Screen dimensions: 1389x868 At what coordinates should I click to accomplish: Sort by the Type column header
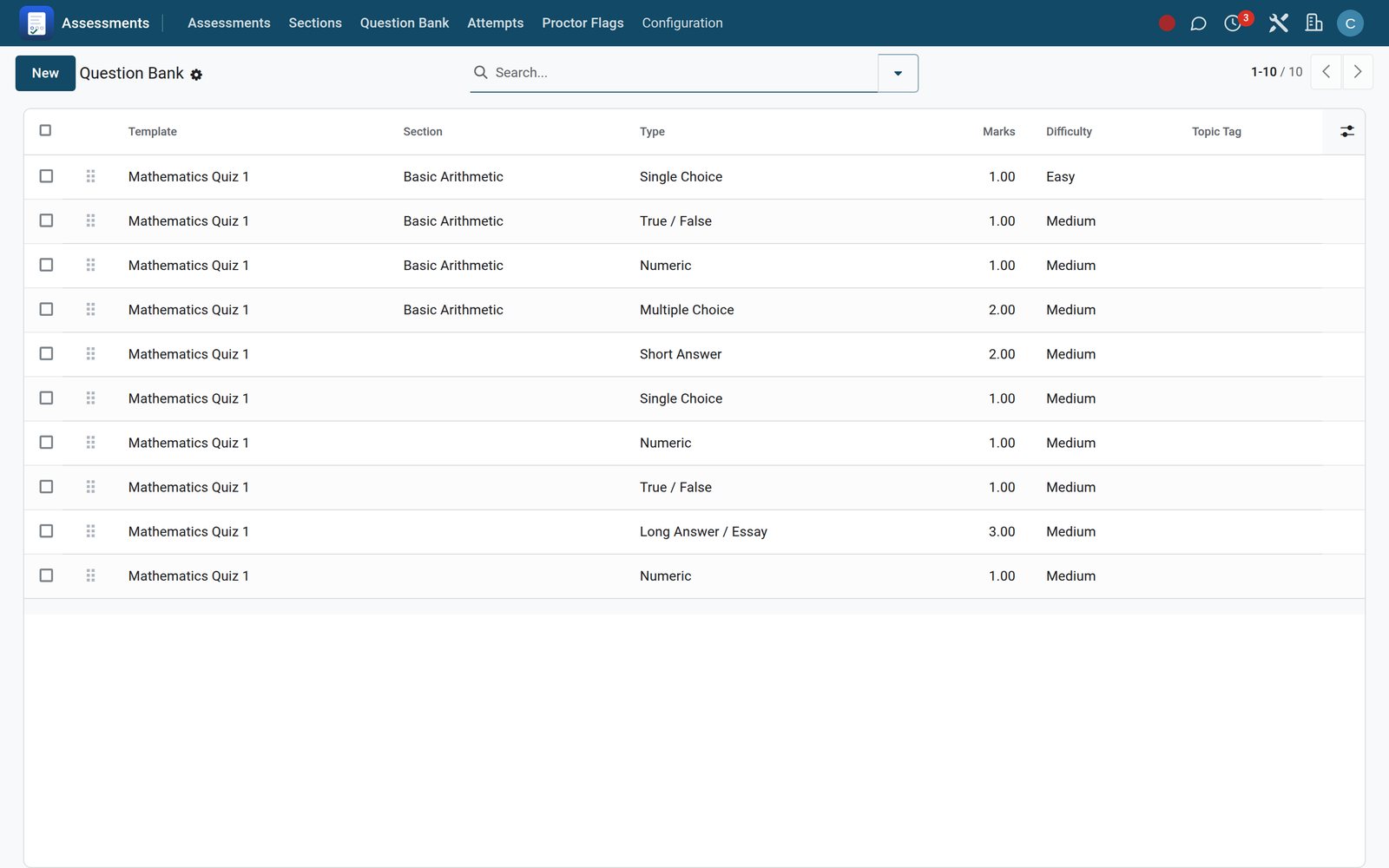point(652,132)
